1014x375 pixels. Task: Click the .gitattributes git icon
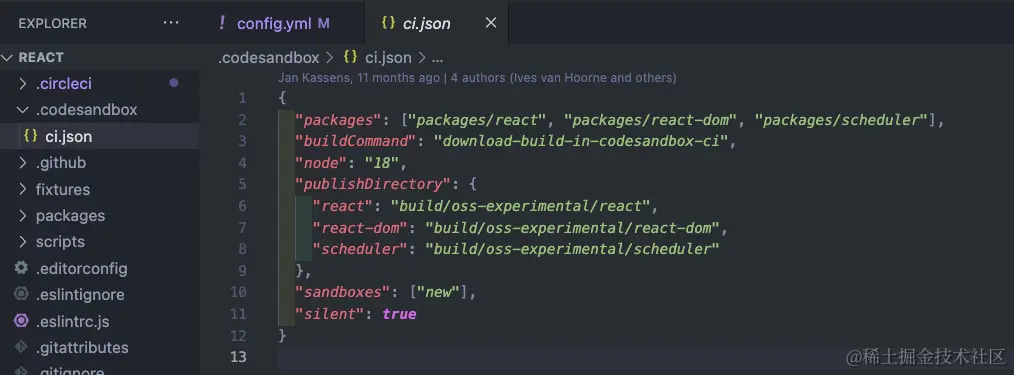point(21,347)
